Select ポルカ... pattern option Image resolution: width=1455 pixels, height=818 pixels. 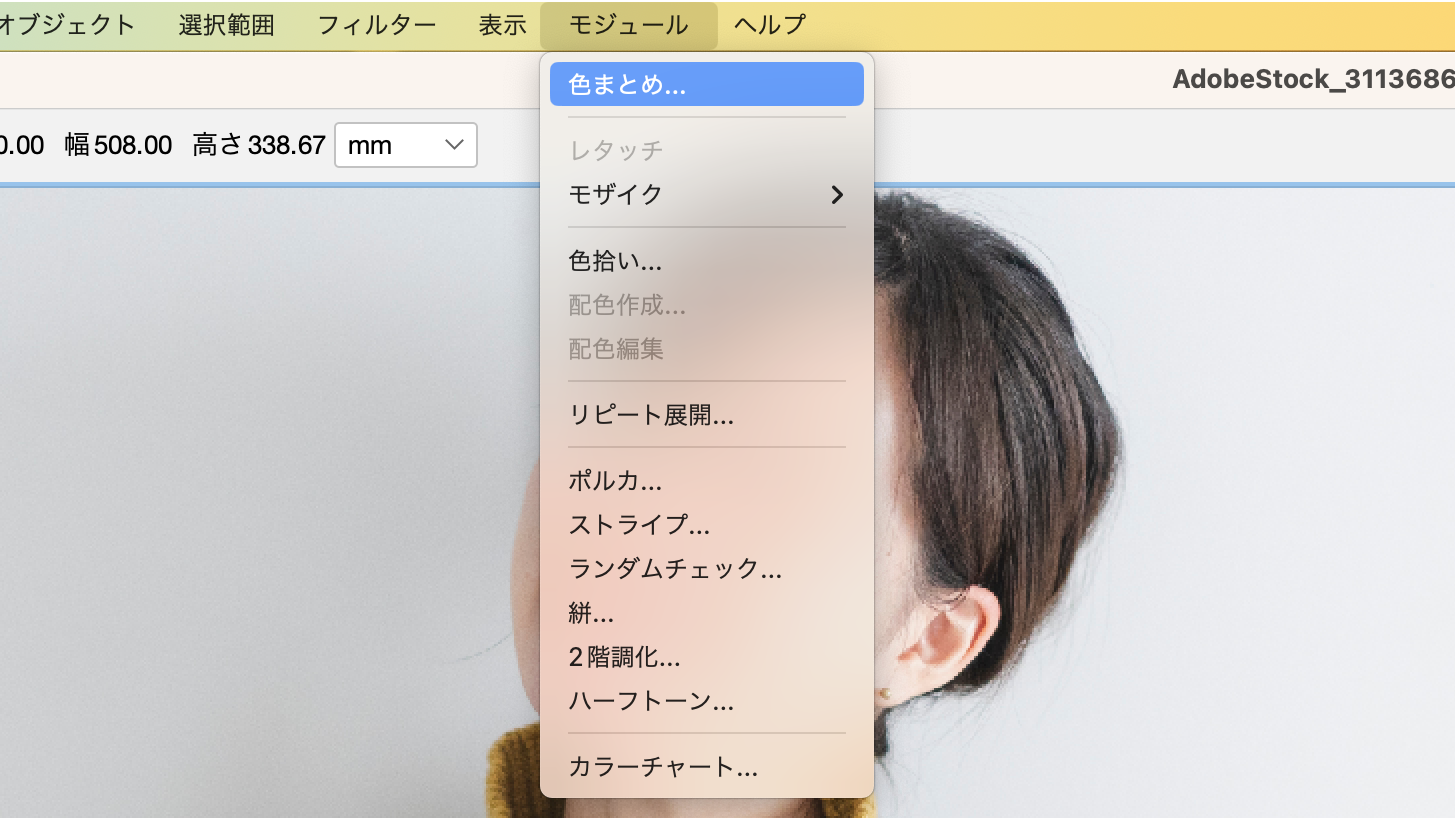click(615, 481)
